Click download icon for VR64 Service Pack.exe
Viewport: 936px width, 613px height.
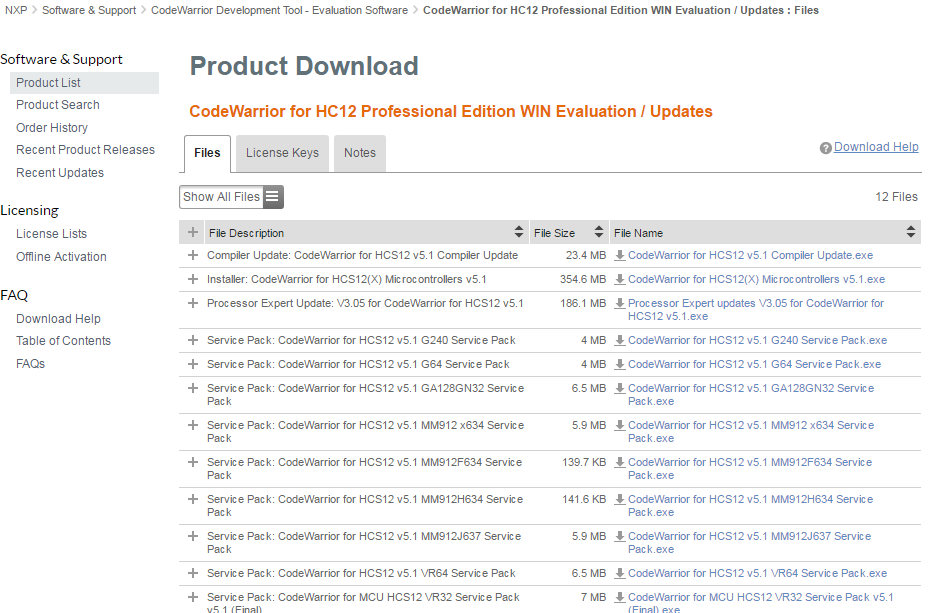[x=620, y=574]
